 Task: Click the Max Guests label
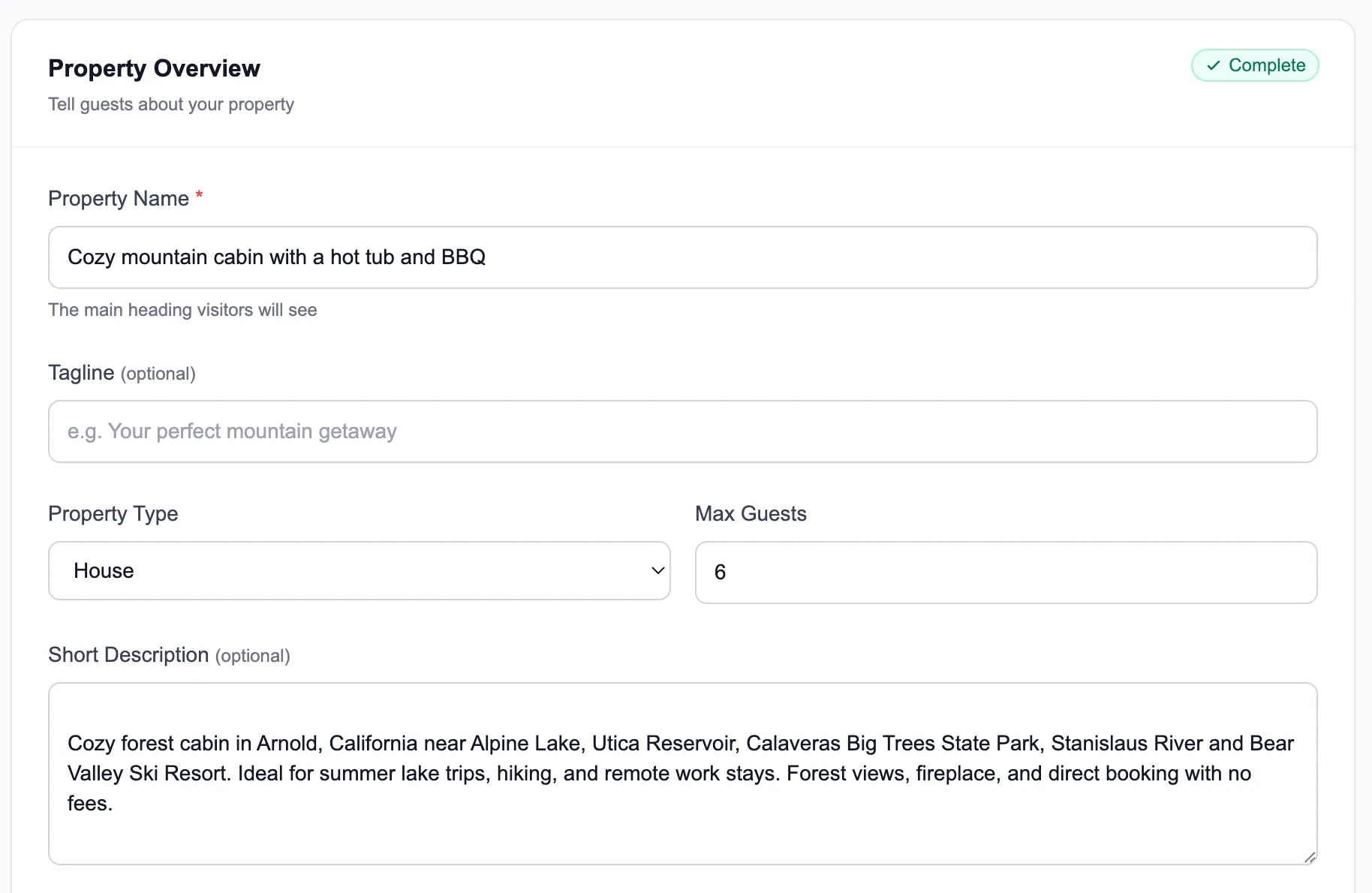coord(751,514)
